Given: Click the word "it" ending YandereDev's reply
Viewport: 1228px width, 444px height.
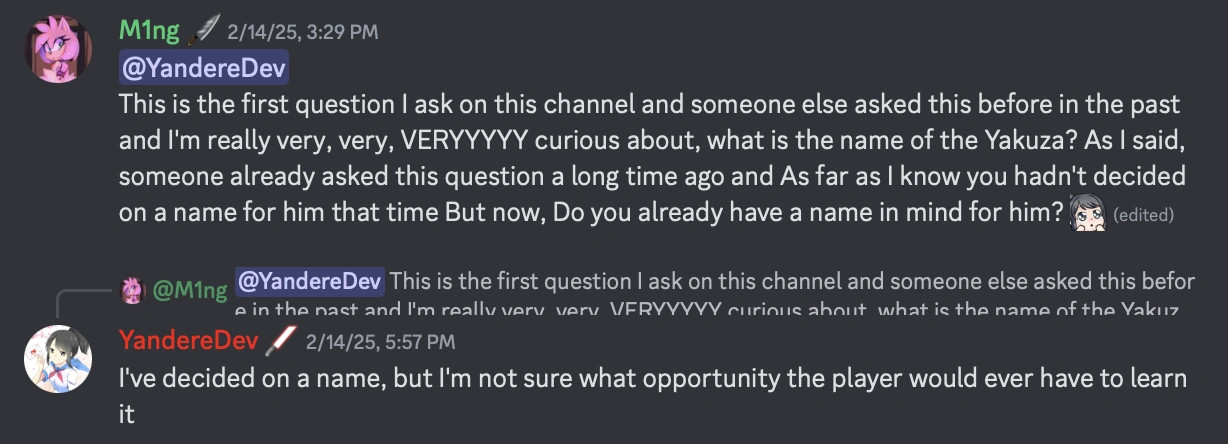Looking at the screenshot, I should (127, 415).
